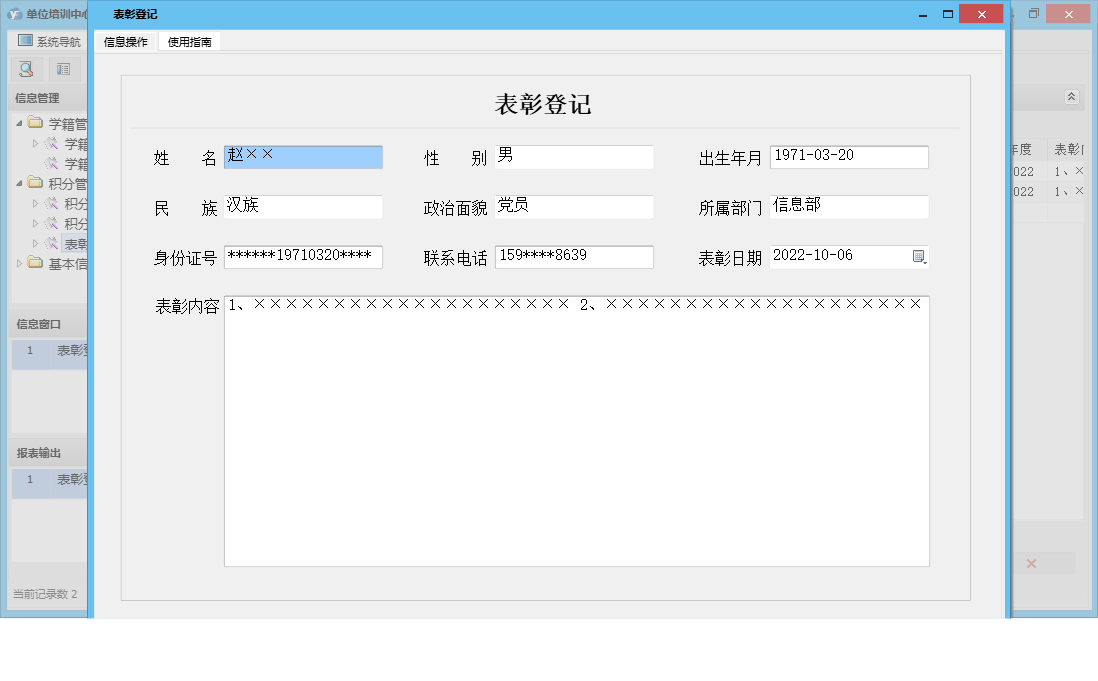Click the 姓名 field containing 赵××
Screen dimensions: 1098x681
pos(303,157)
